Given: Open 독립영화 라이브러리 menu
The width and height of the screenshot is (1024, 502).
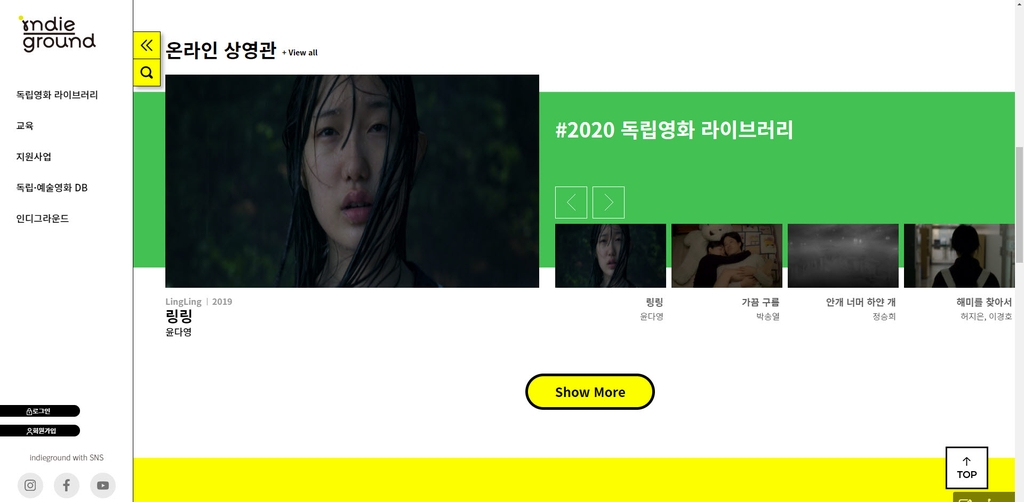Looking at the screenshot, I should [x=57, y=95].
